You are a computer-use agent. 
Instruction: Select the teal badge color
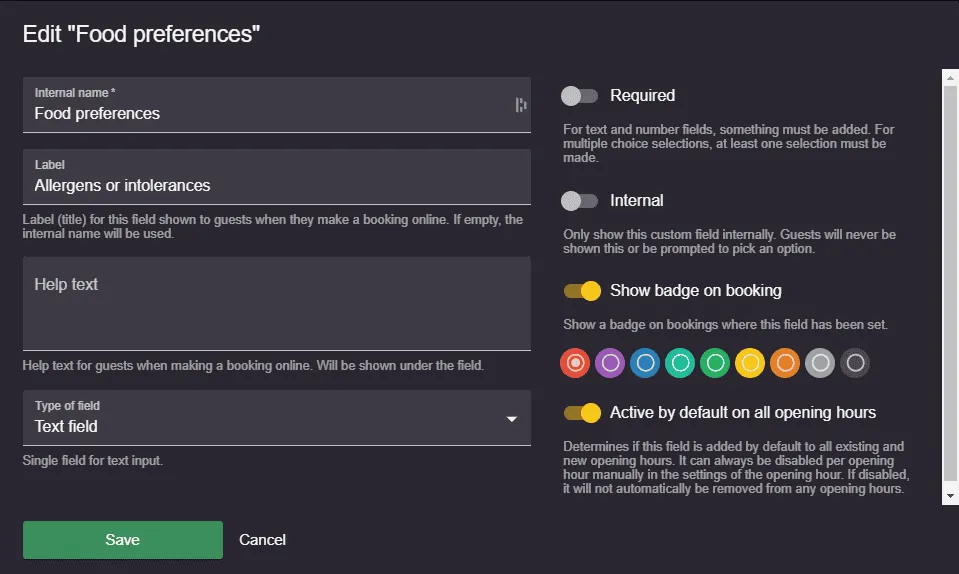pos(680,363)
